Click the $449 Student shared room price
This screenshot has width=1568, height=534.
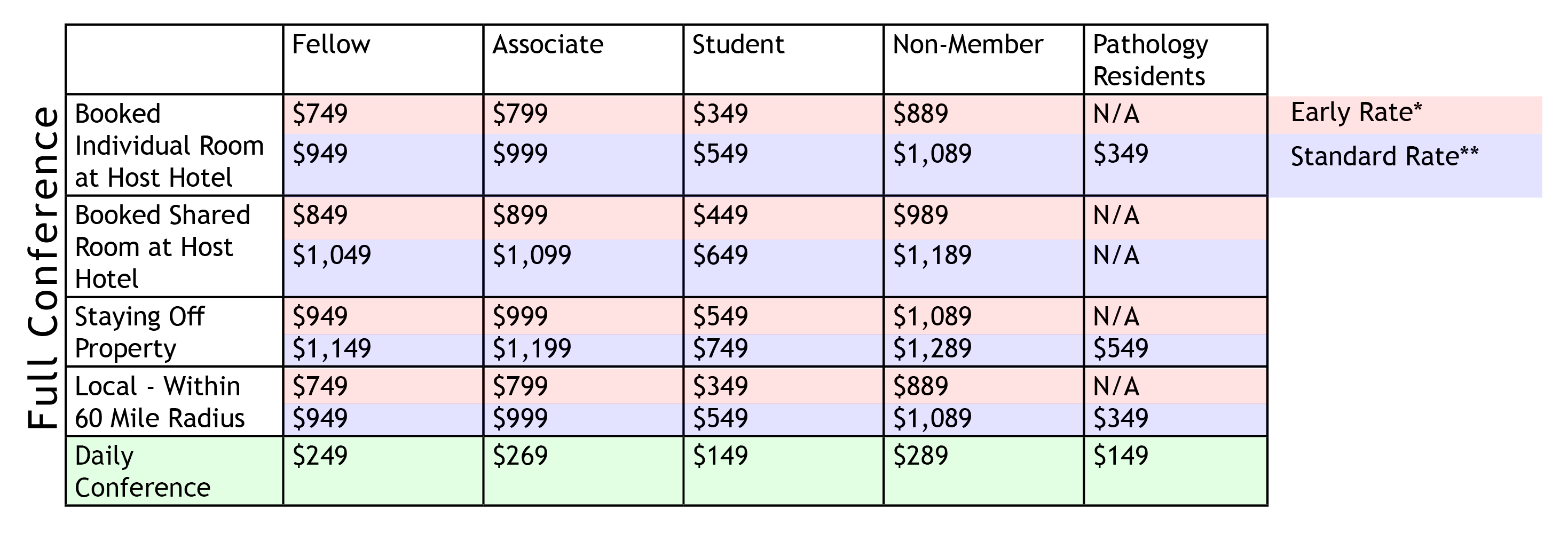[720, 216]
